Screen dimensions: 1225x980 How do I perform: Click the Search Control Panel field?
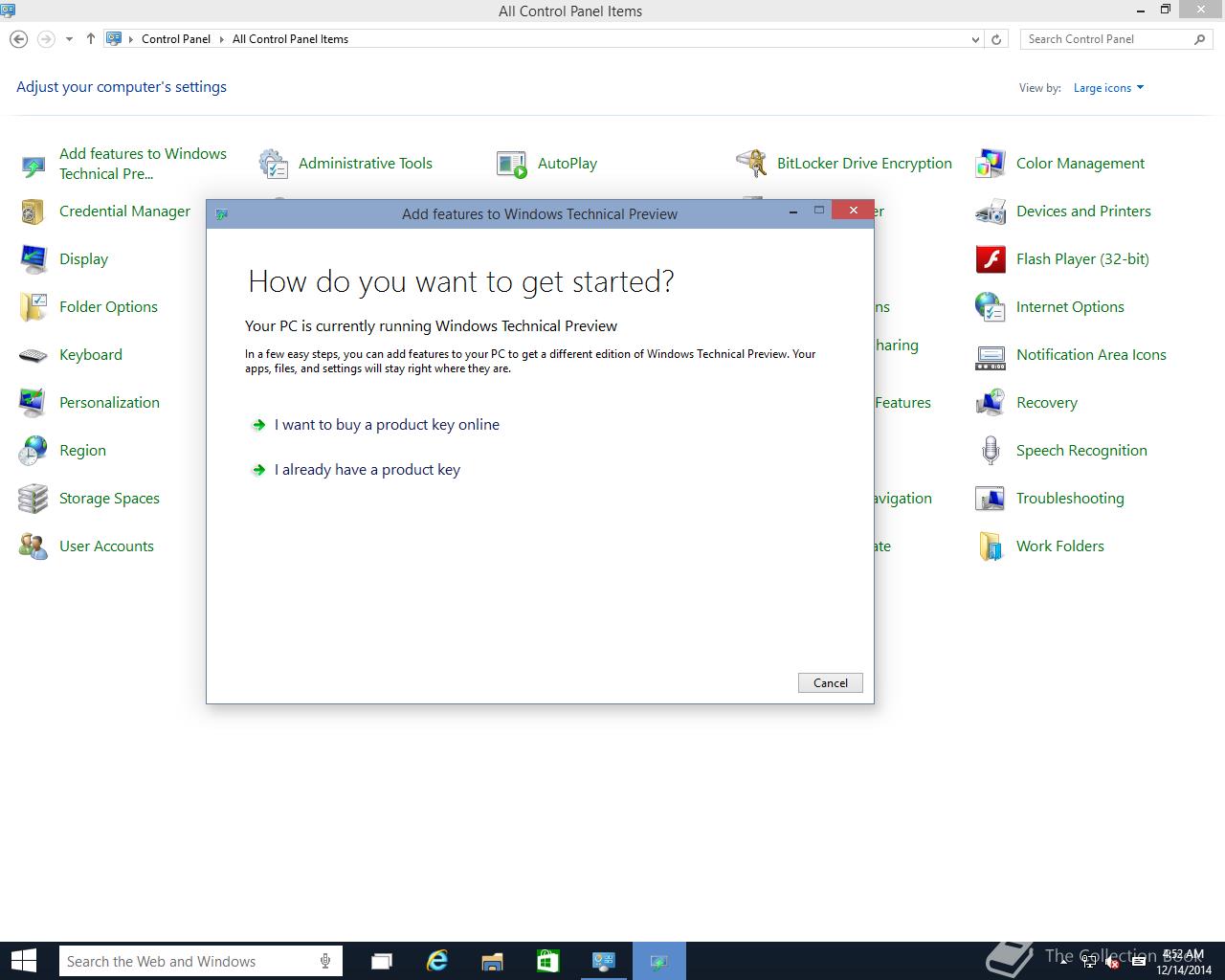tap(1117, 39)
